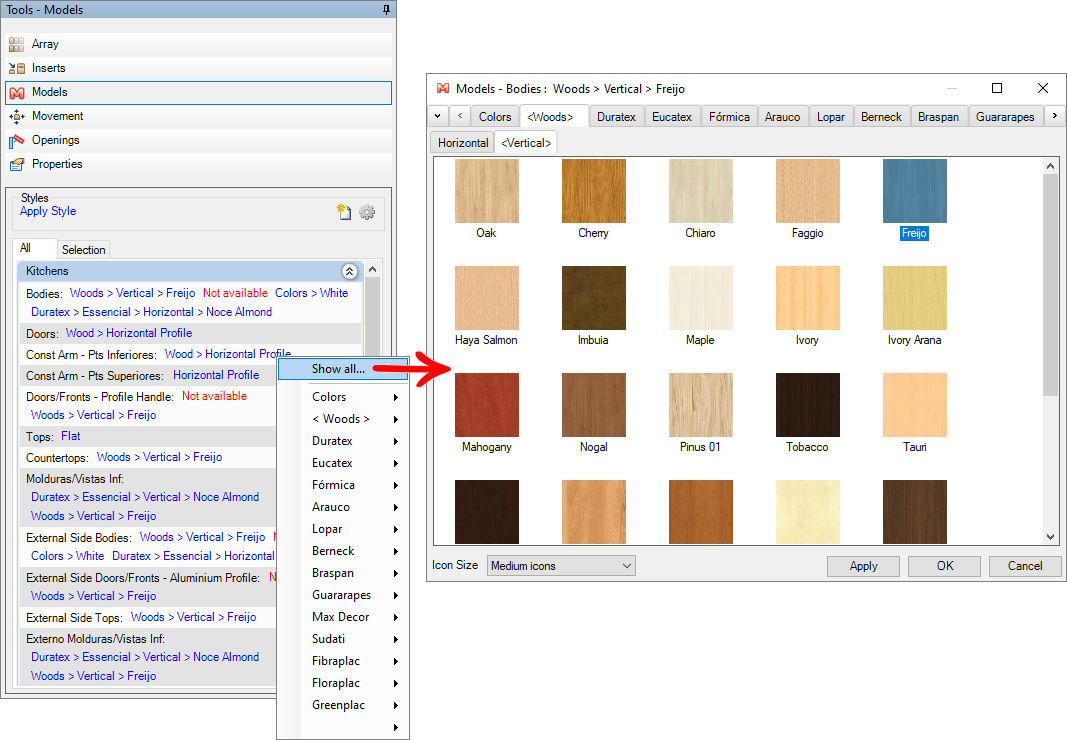Click Countertops Woods > Vertical > Freijo link
The height and width of the screenshot is (740, 1067).
coord(159,457)
